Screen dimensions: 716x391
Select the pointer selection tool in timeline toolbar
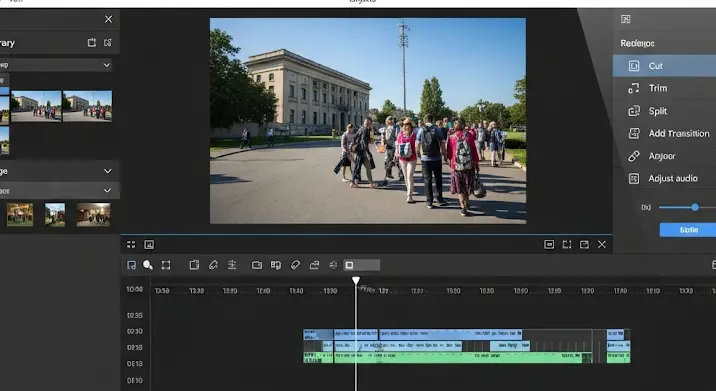[x=132, y=265]
